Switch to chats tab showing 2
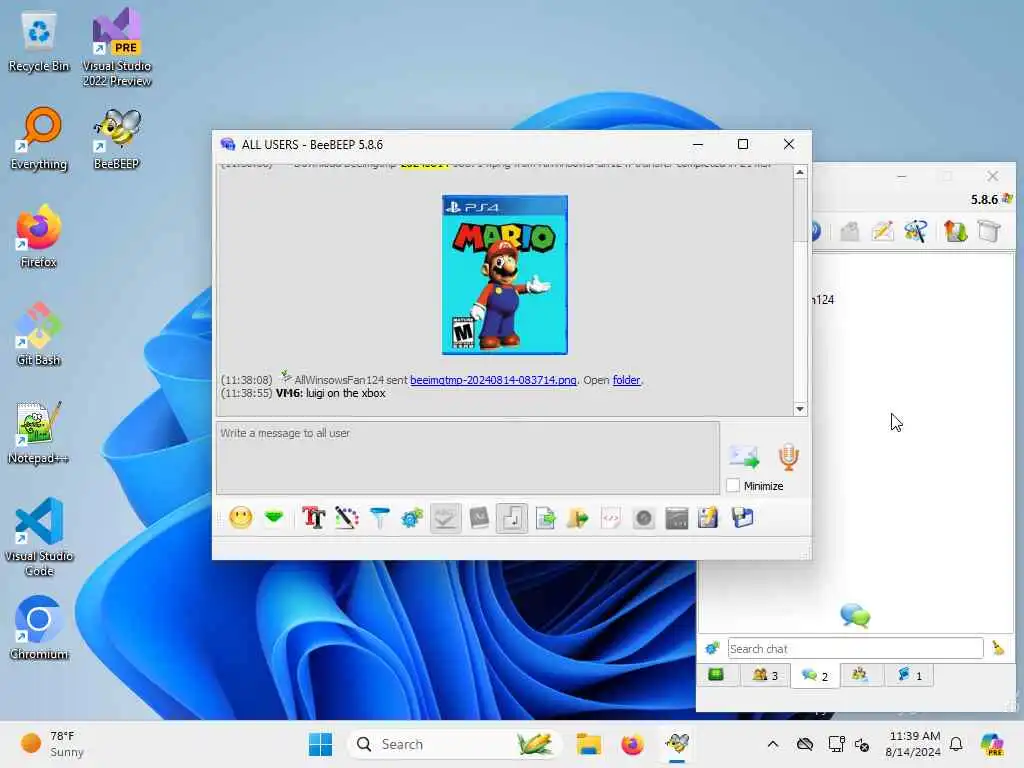The height and width of the screenshot is (768, 1024). (x=815, y=675)
